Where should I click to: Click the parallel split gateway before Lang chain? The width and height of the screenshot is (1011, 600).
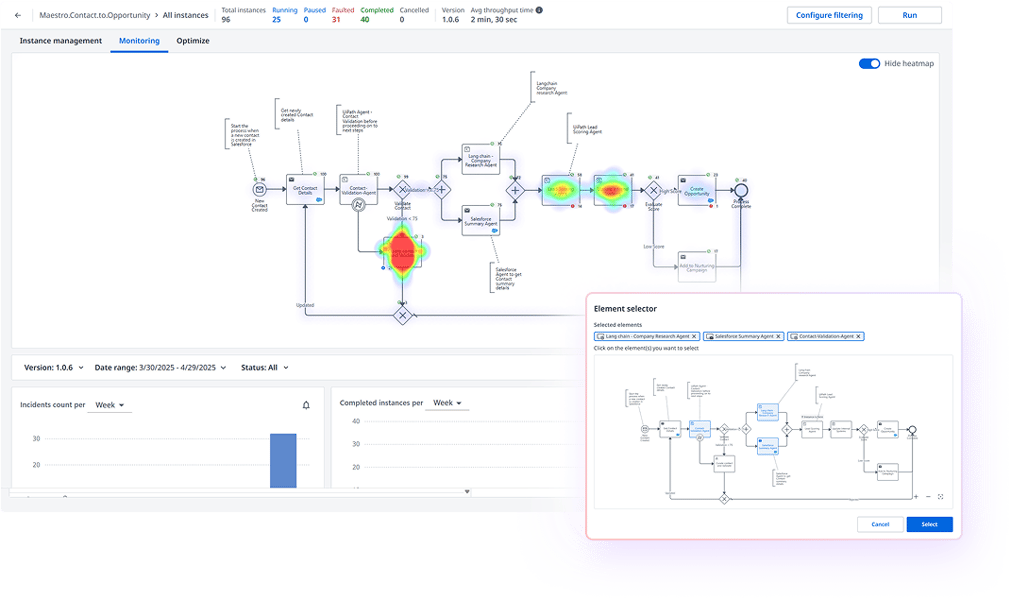click(442, 189)
